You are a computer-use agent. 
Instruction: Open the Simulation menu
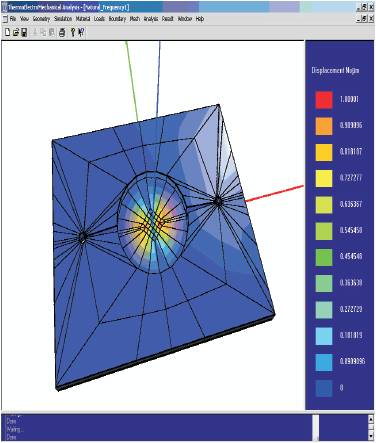pyautogui.click(x=63, y=19)
